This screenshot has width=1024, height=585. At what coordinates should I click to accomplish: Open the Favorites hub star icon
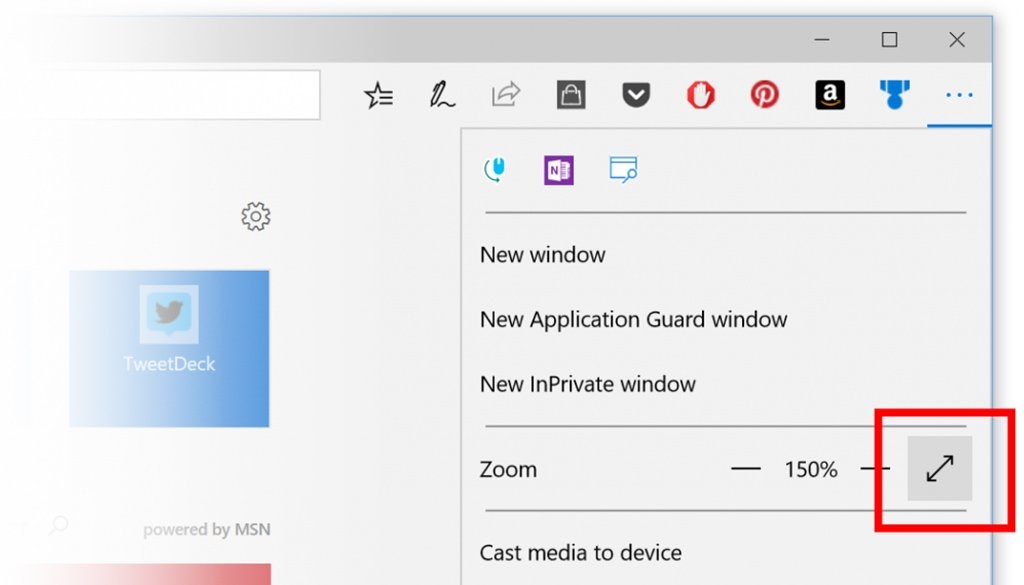pyautogui.click(x=378, y=95)
